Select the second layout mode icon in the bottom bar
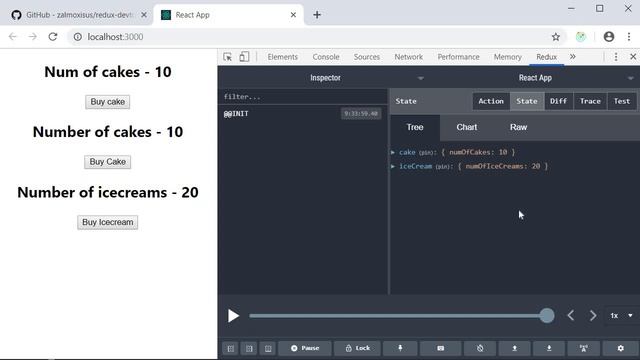 pos(249,348)
